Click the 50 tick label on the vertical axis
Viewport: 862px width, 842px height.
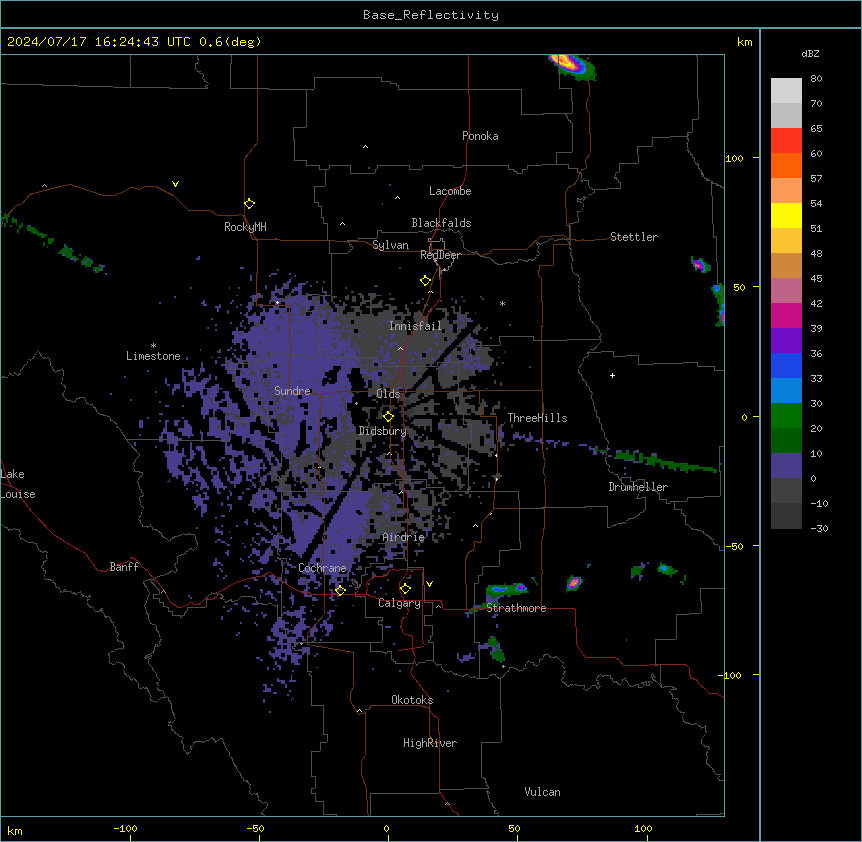(x=739, y=287)
